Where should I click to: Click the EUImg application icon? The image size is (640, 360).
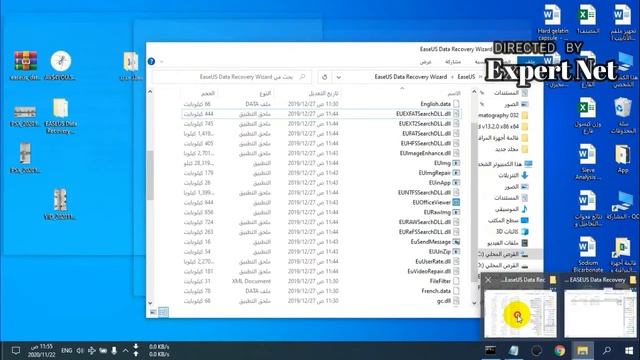[x=456, y=163]
